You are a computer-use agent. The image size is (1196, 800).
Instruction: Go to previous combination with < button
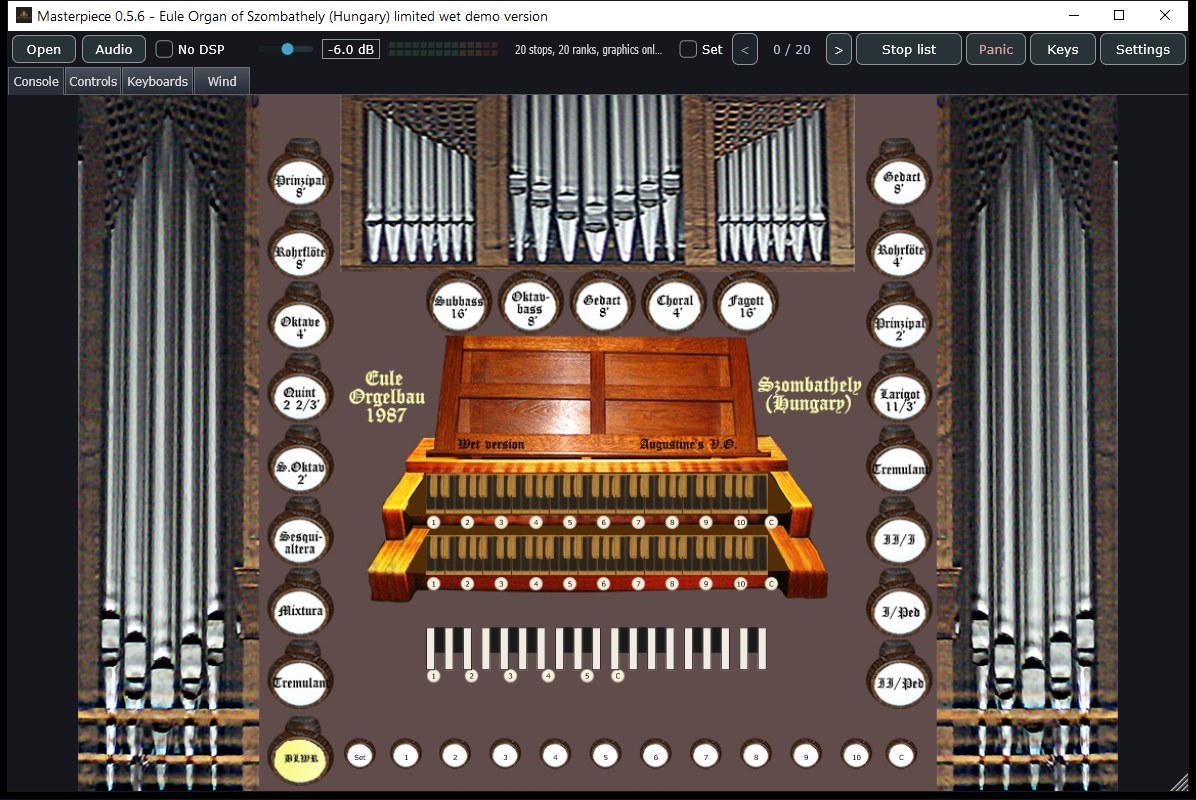pos(744,50)
